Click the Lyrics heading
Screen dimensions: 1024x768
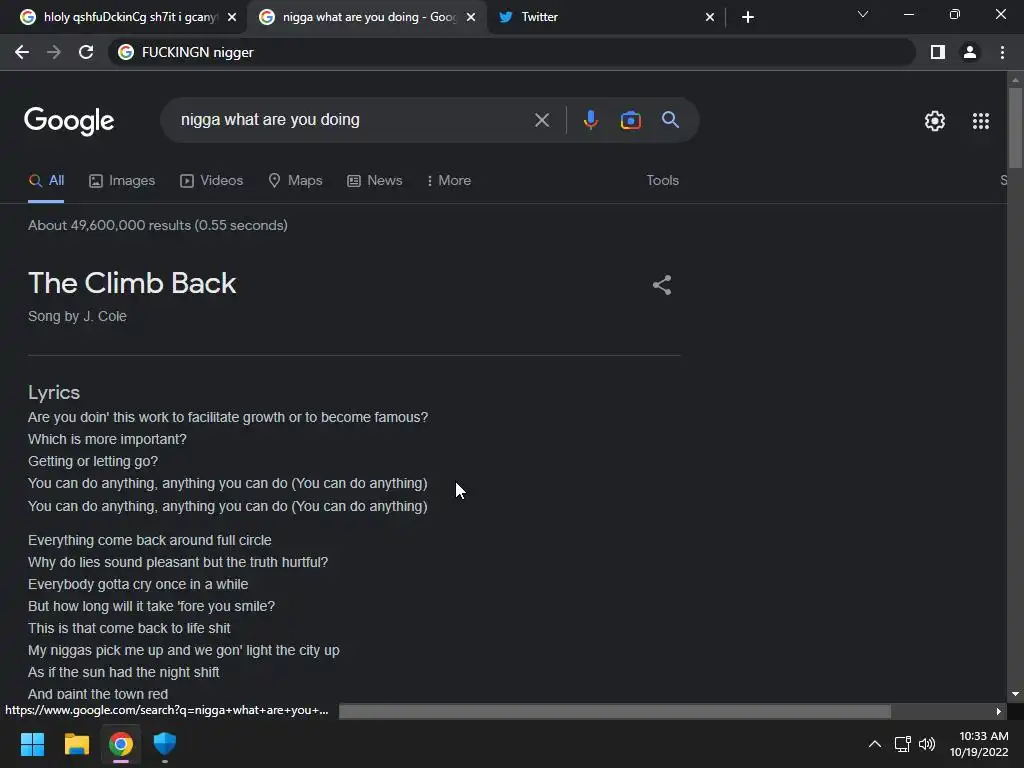(54, 392)
